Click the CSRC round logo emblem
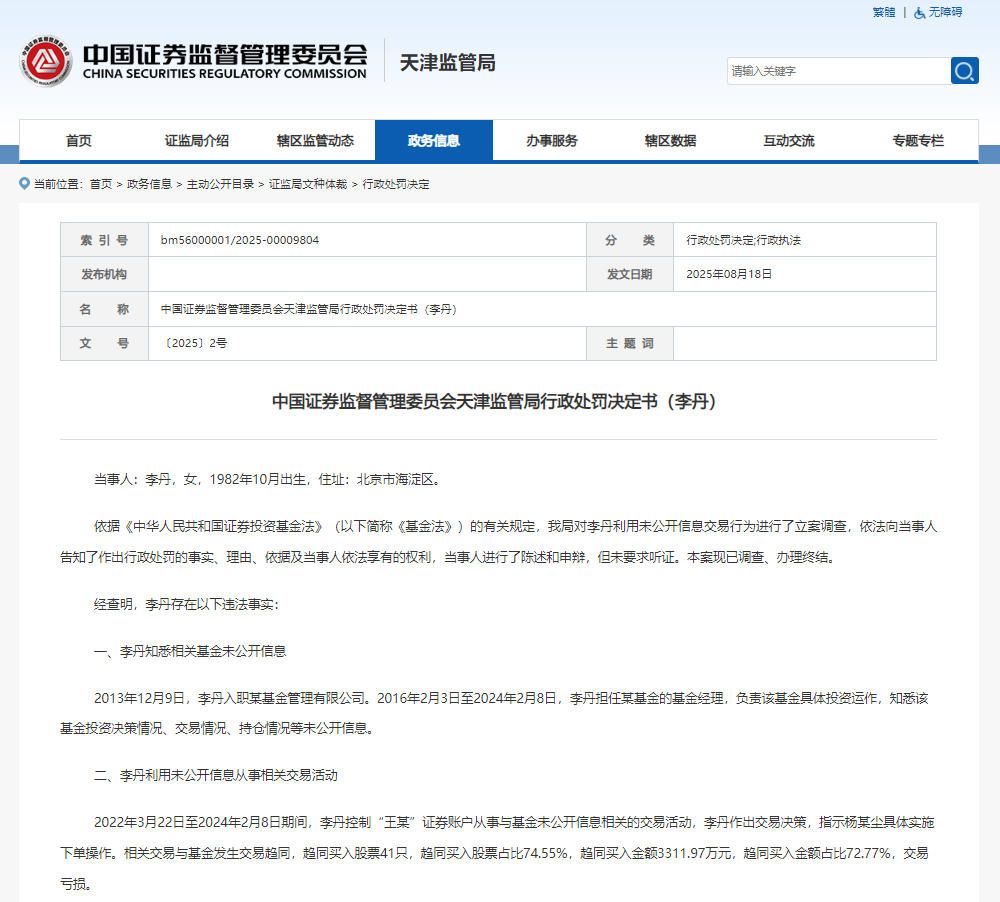The image size is (1000, 902). pos(45,62)
